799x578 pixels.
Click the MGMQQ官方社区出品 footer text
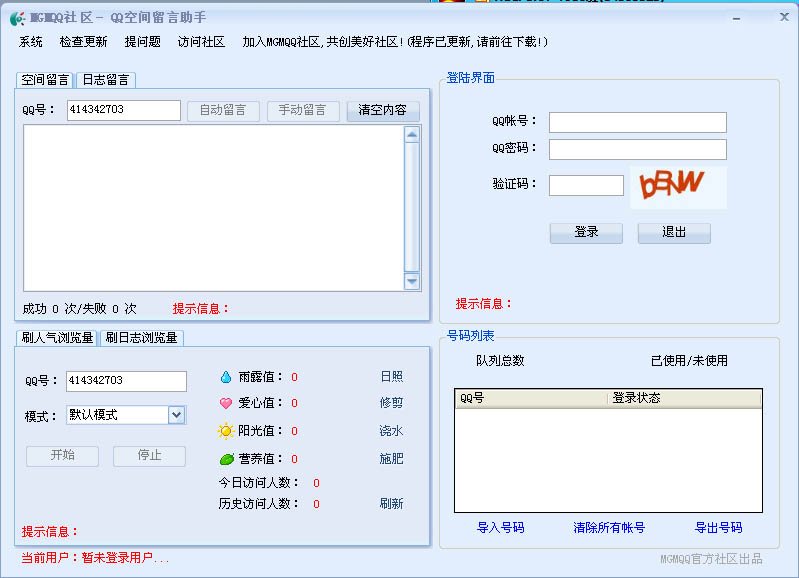[x=711, y=559]
